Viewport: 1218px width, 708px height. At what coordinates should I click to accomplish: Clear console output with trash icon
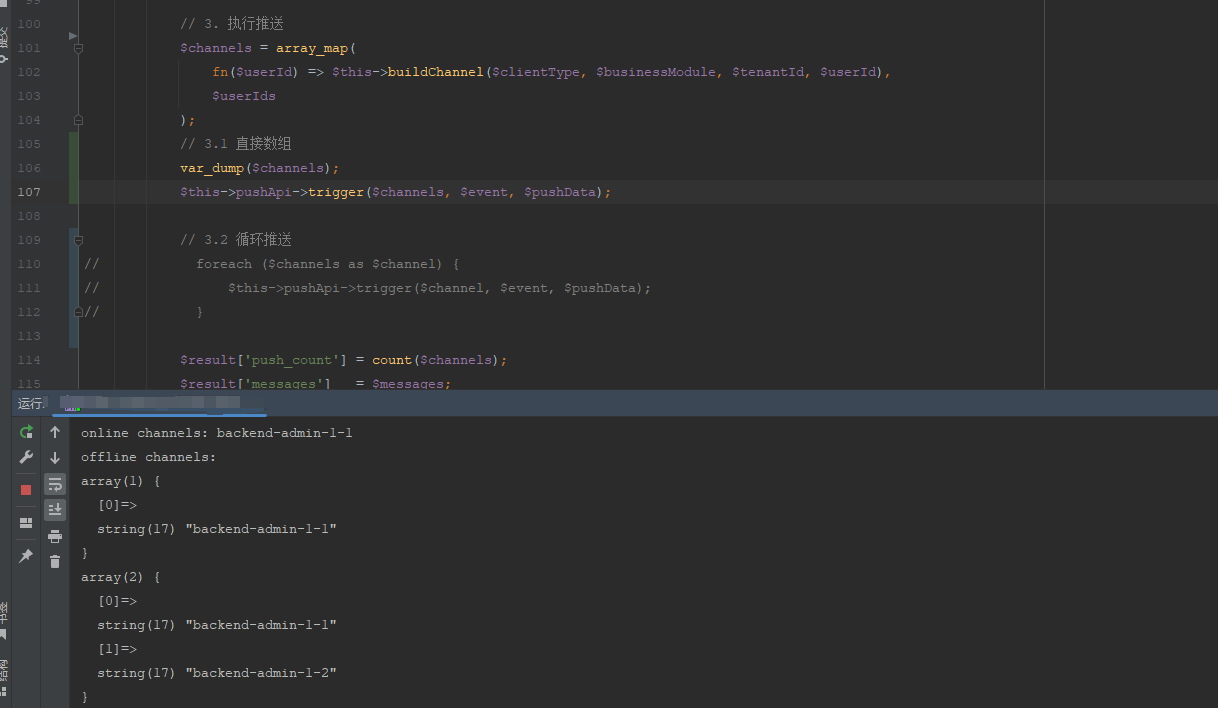(55, 562)
